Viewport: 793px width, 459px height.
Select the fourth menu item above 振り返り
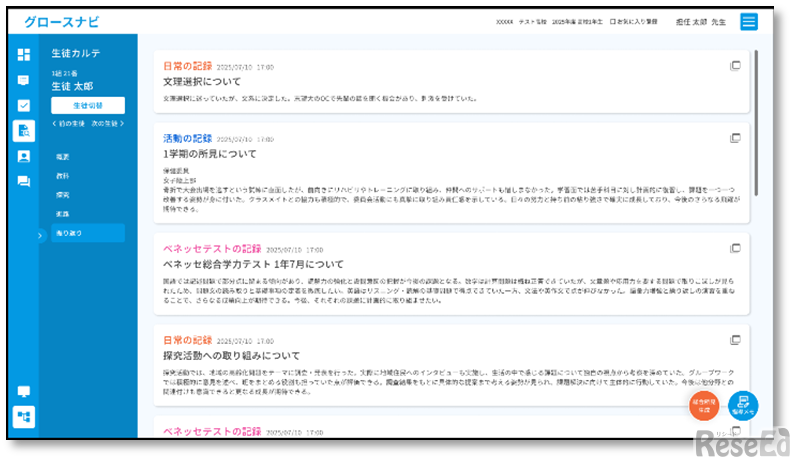63,214
